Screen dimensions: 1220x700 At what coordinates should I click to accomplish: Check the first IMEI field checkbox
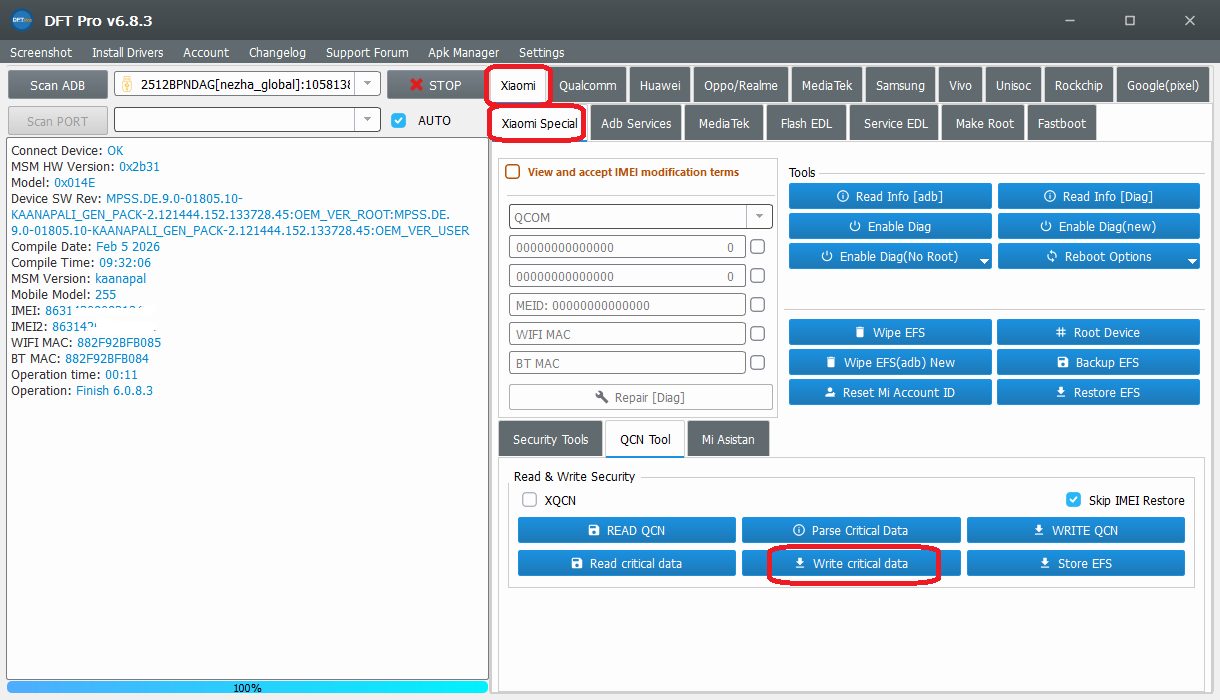(x=758, y=247)
